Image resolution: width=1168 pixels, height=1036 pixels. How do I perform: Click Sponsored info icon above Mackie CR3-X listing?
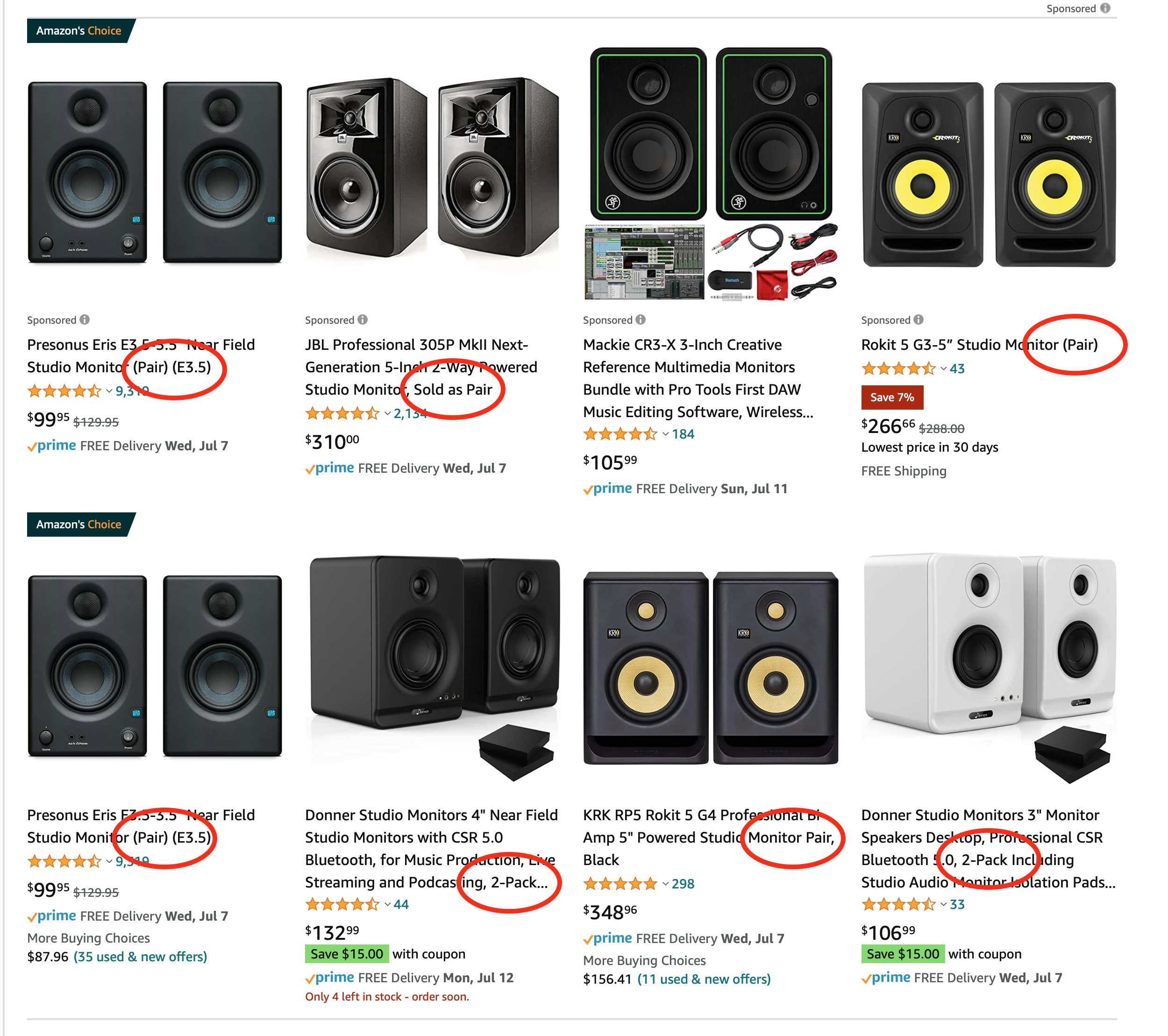(641, 319)
